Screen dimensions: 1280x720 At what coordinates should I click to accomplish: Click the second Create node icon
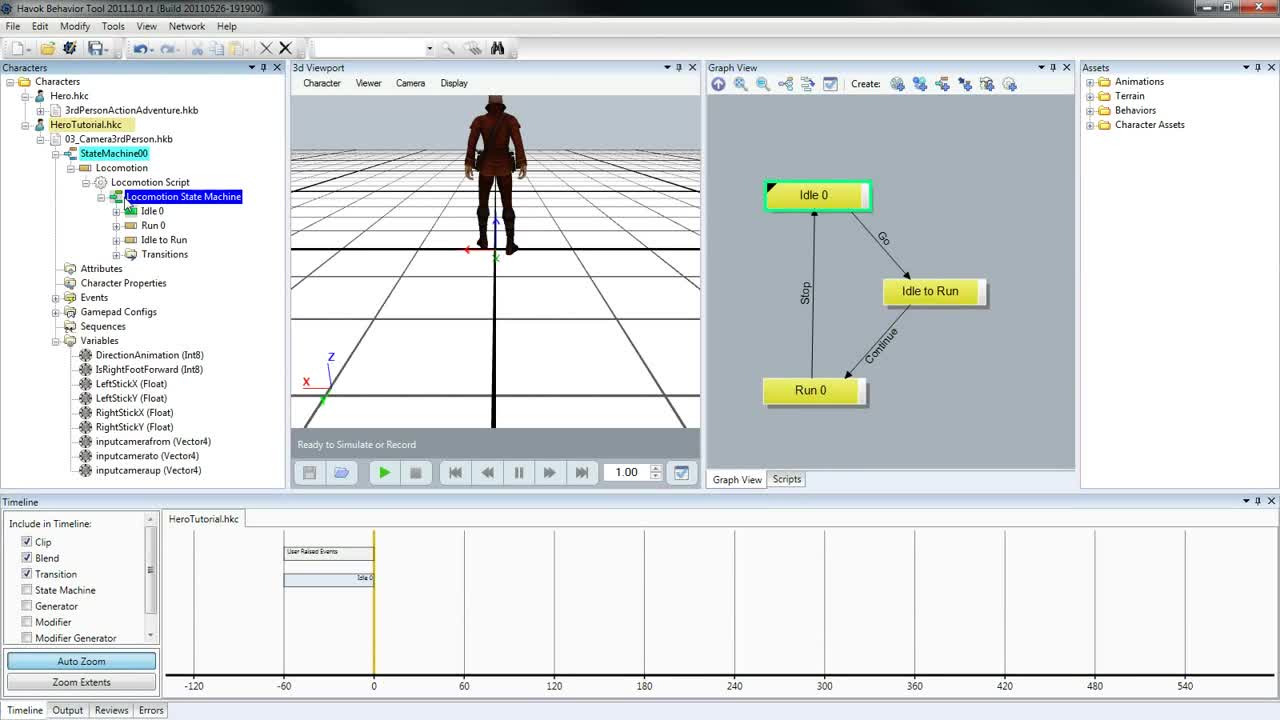920,84
